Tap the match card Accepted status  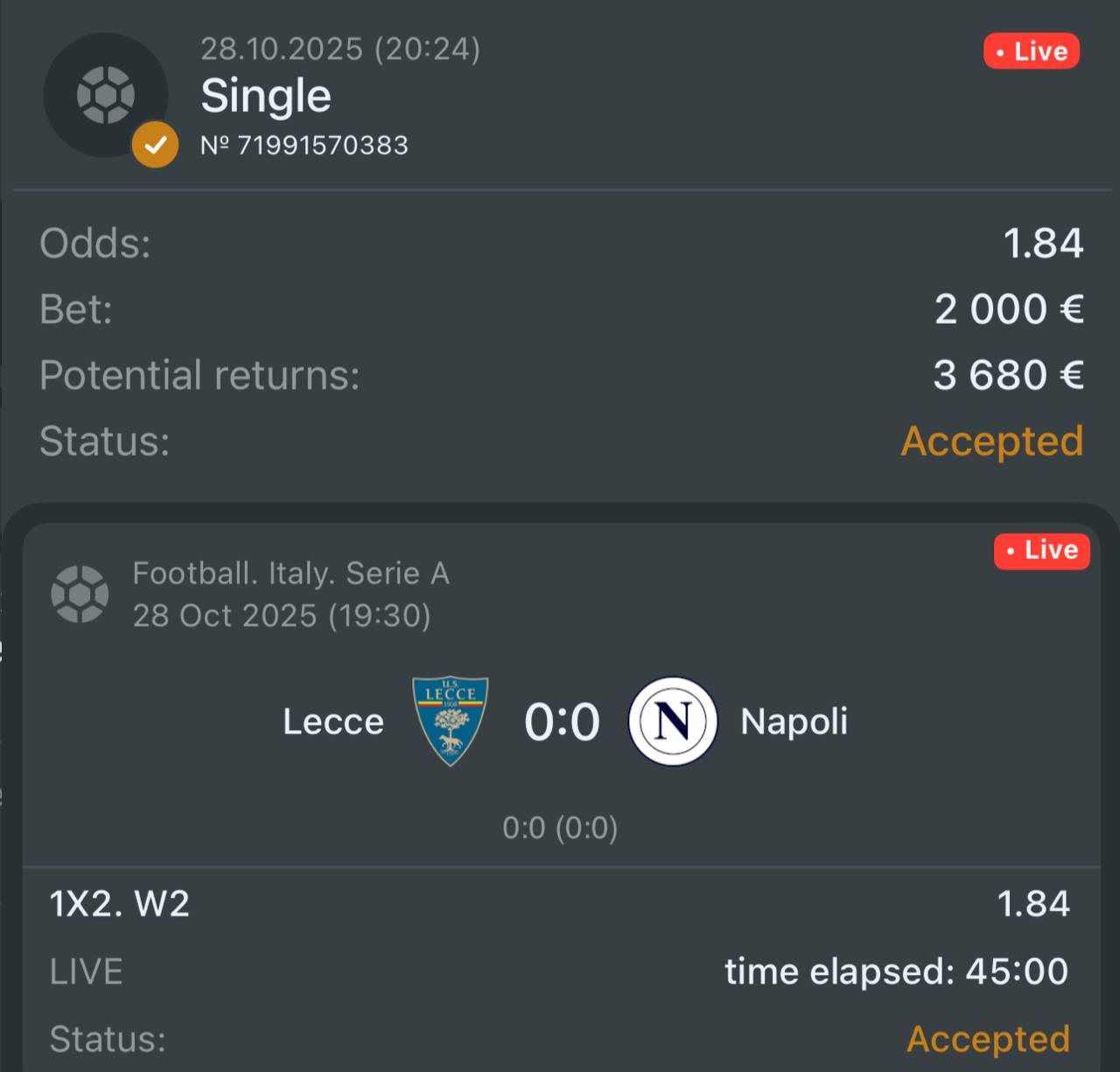(988, 1039)
